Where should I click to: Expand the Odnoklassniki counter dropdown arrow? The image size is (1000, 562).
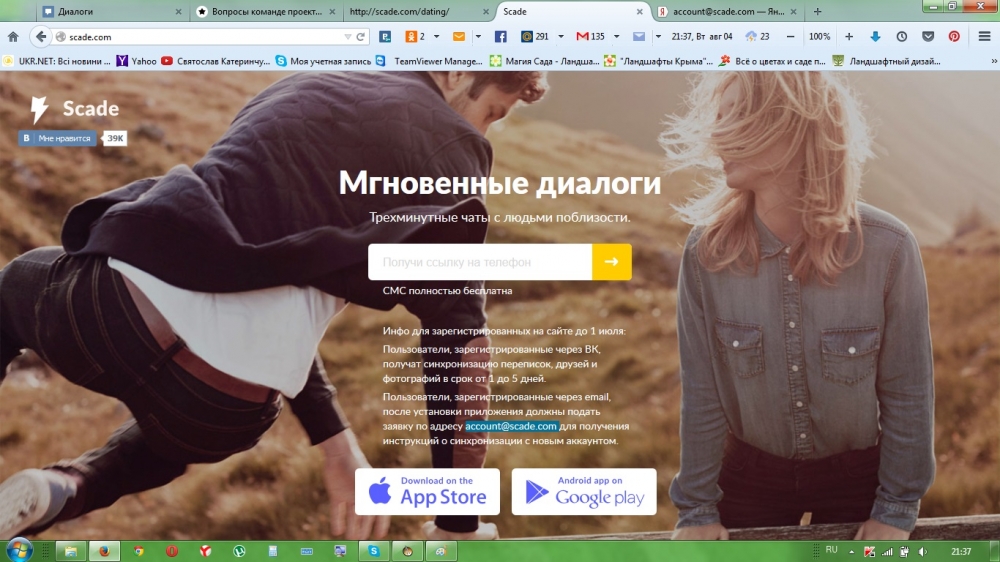coord(436,37)
